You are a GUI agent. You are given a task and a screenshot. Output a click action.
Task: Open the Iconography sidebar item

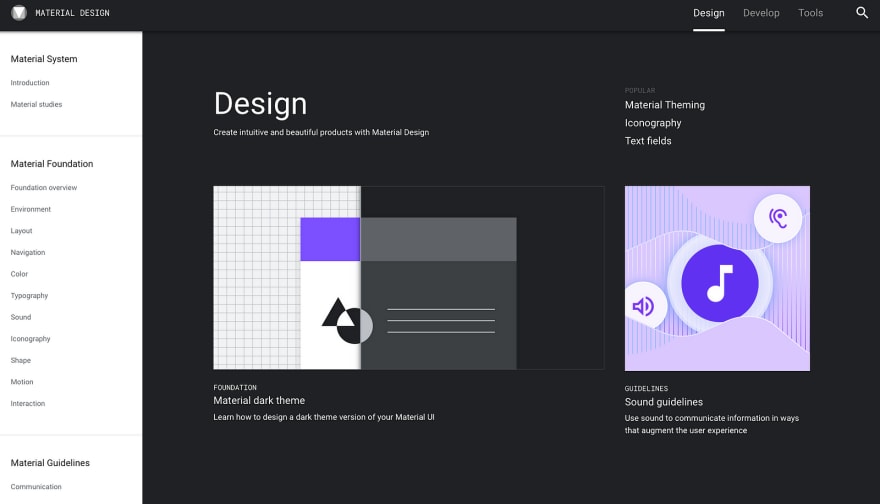[30, 339]
